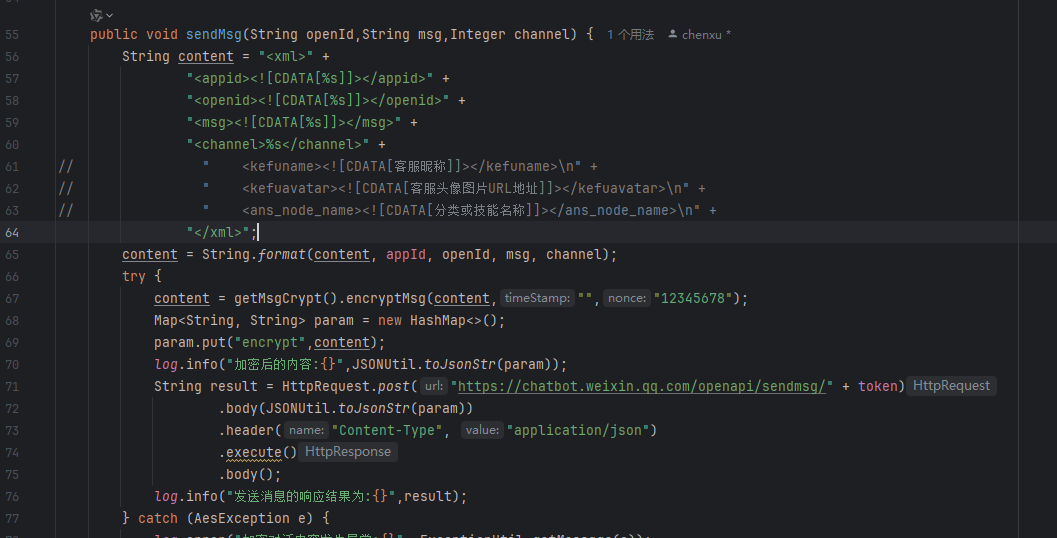The height and width of the screenshot is (538, 1057).
Task: Click the encryptMsg method call
Action: tap(386, 298)
